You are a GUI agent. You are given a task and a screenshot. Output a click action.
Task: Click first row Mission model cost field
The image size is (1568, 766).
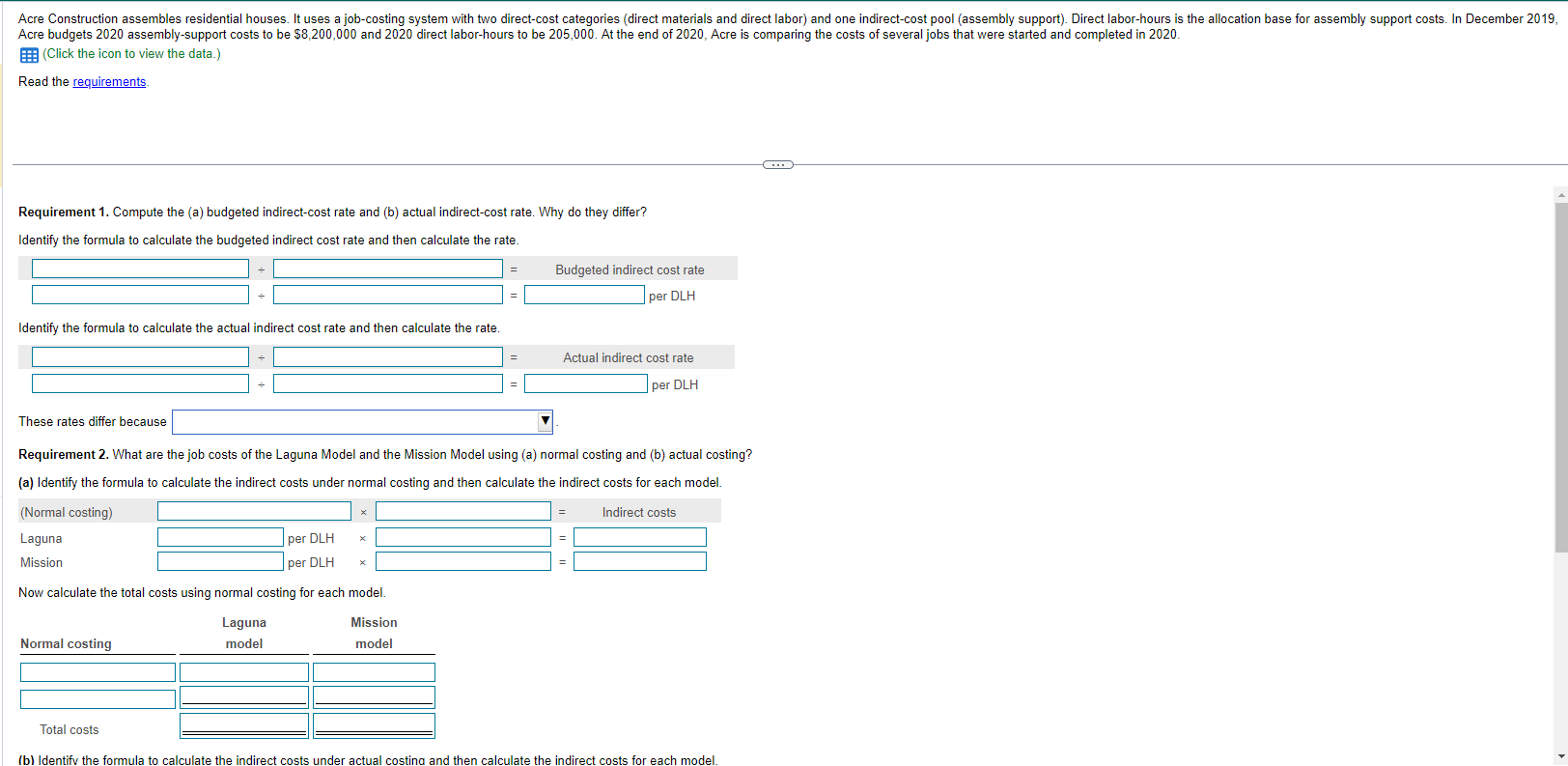pyautogui.click(x=374, y=672)
